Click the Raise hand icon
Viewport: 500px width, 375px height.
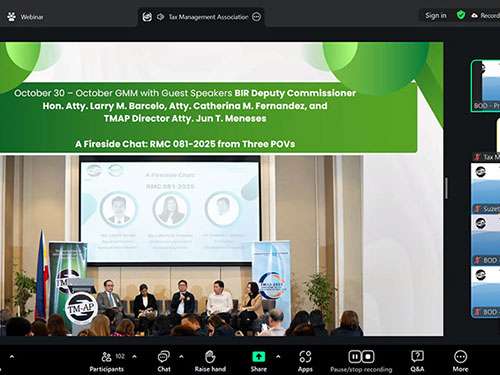pos(210,357)
